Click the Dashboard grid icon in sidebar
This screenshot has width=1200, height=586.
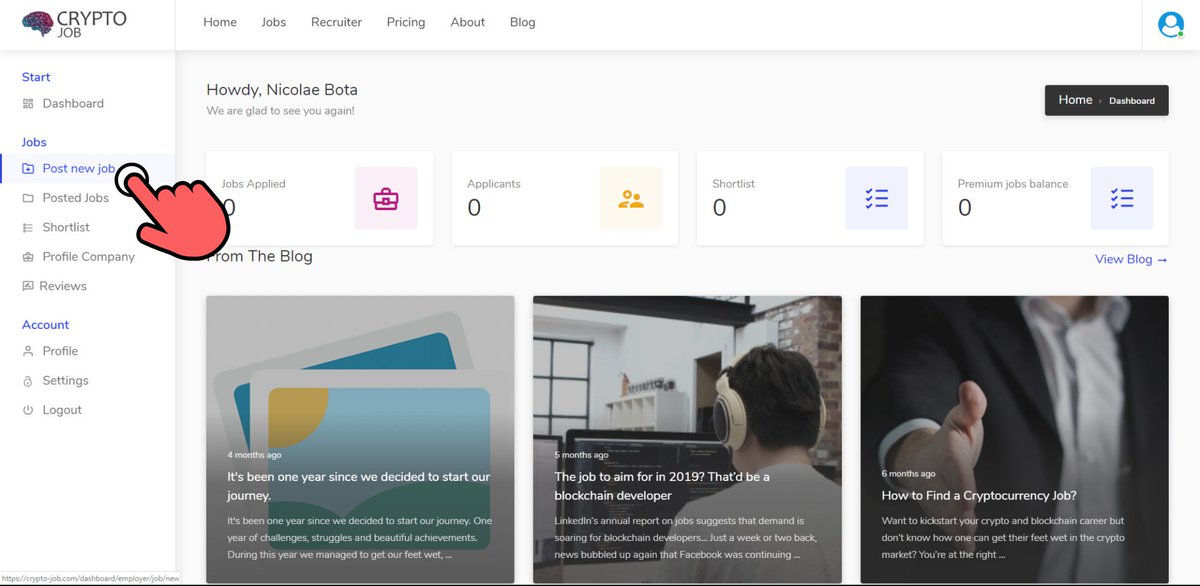click(28, 104)
